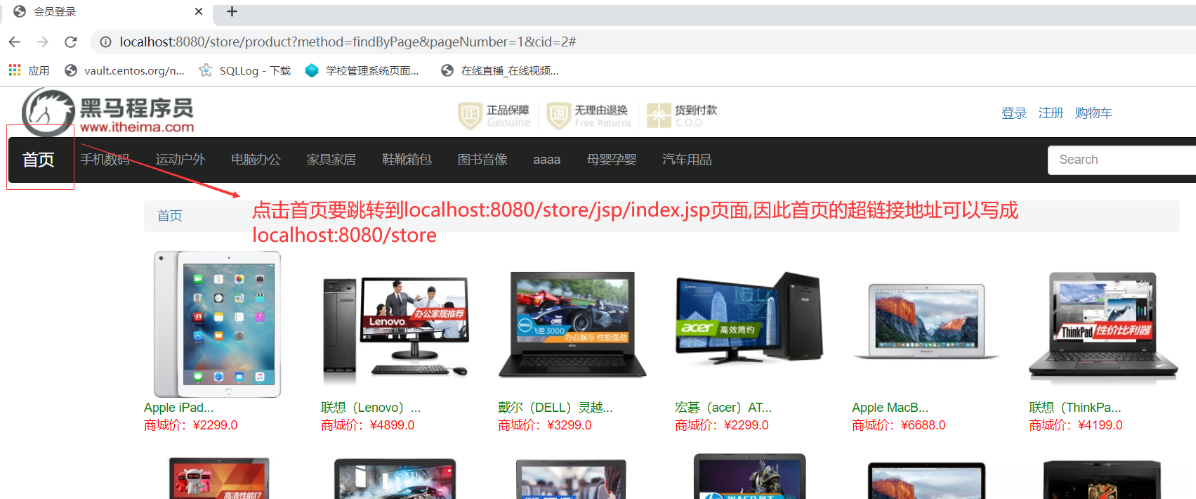Screen dimensions: 1196x499
Task: Close the 会员登录 browser tab
Action: pyautogui.click(x=199, y=12)
